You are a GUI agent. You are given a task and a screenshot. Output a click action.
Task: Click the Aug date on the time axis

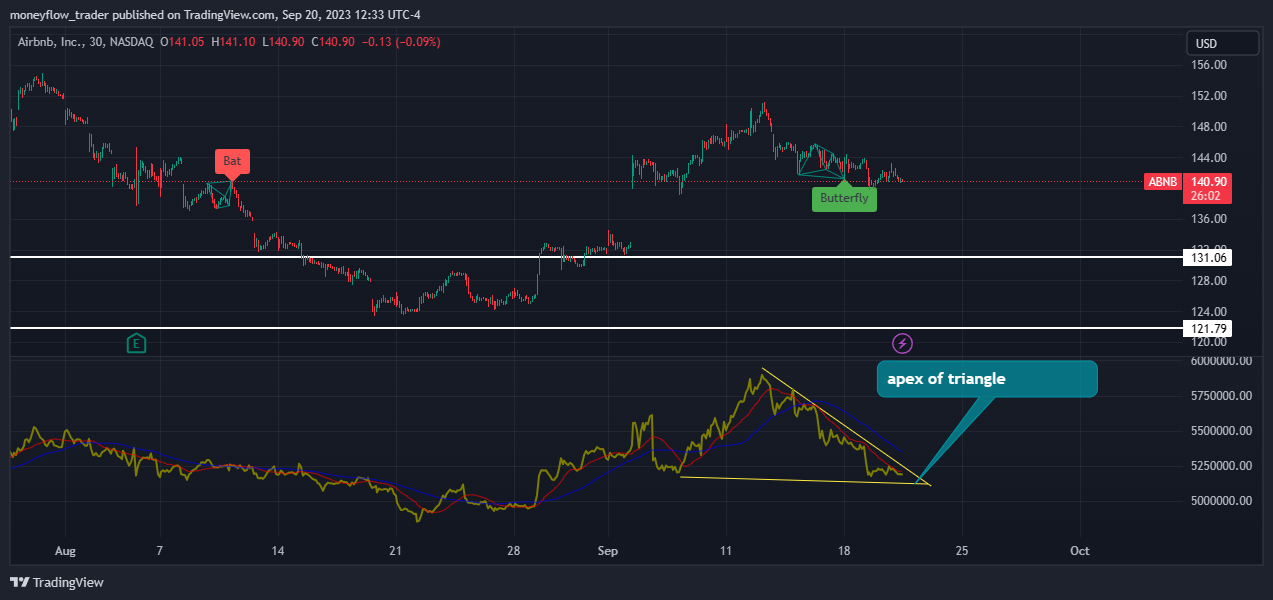[65, 551]
